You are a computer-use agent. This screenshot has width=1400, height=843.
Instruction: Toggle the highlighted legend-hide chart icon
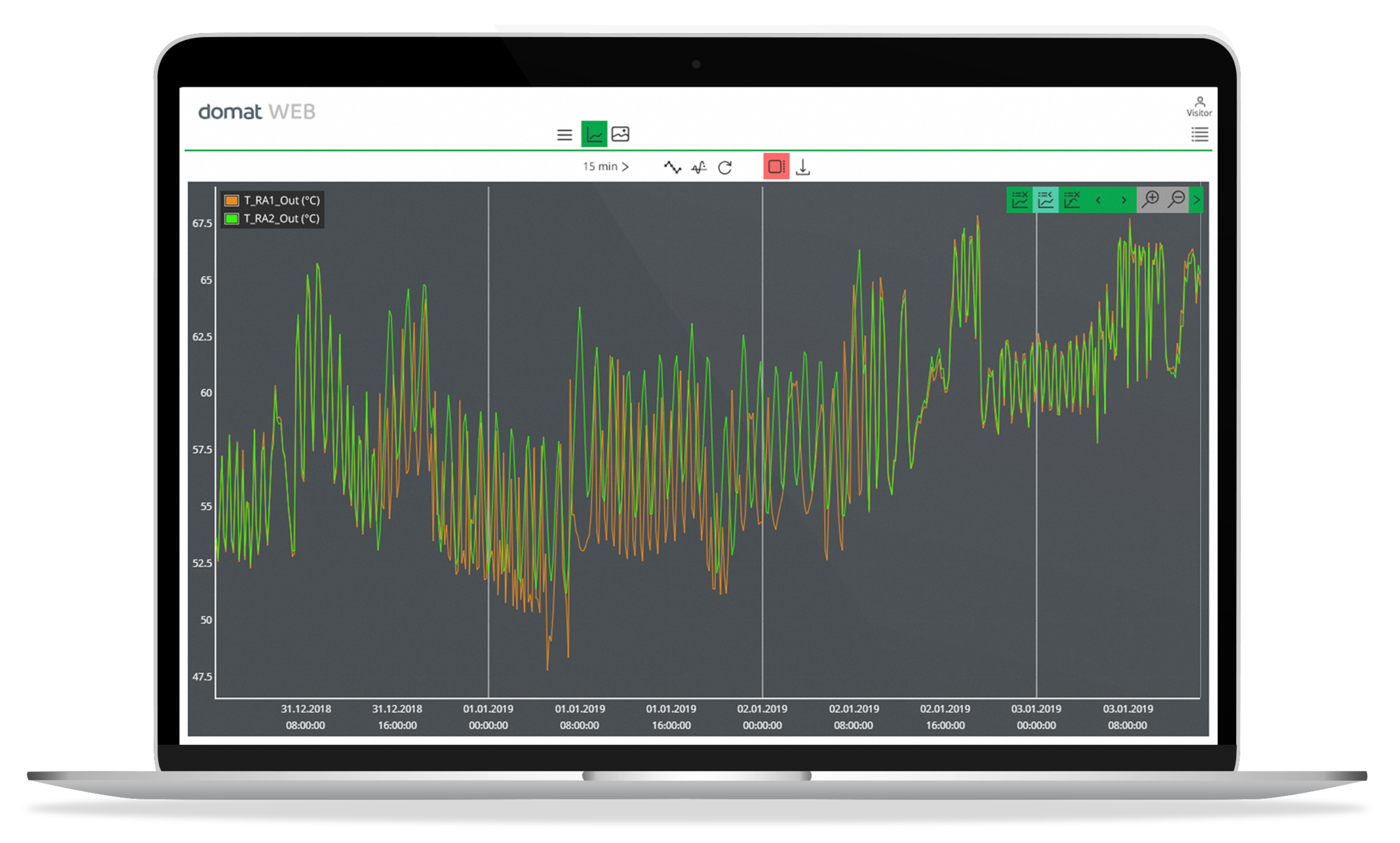click(x=1046, y=200)
